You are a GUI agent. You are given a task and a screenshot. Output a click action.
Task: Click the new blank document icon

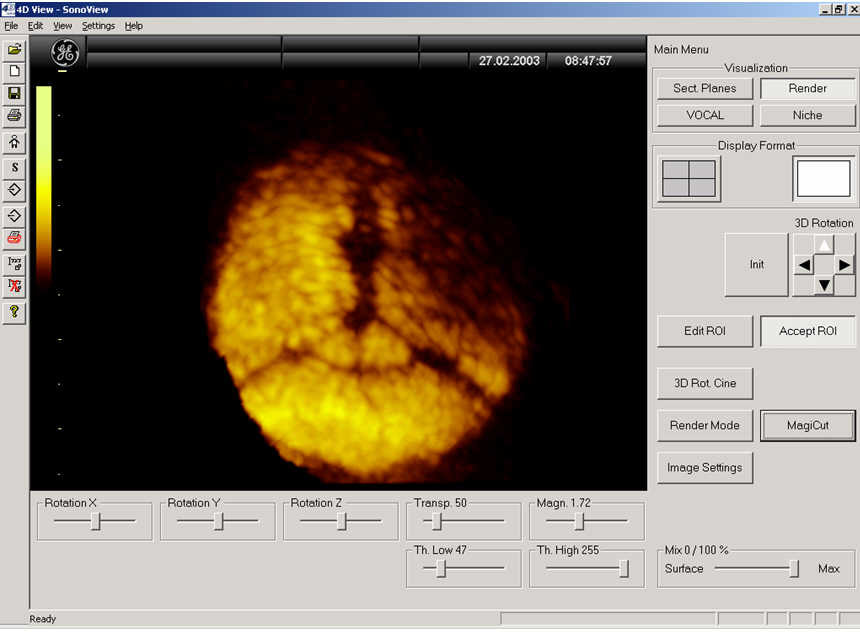coord(14,71)
